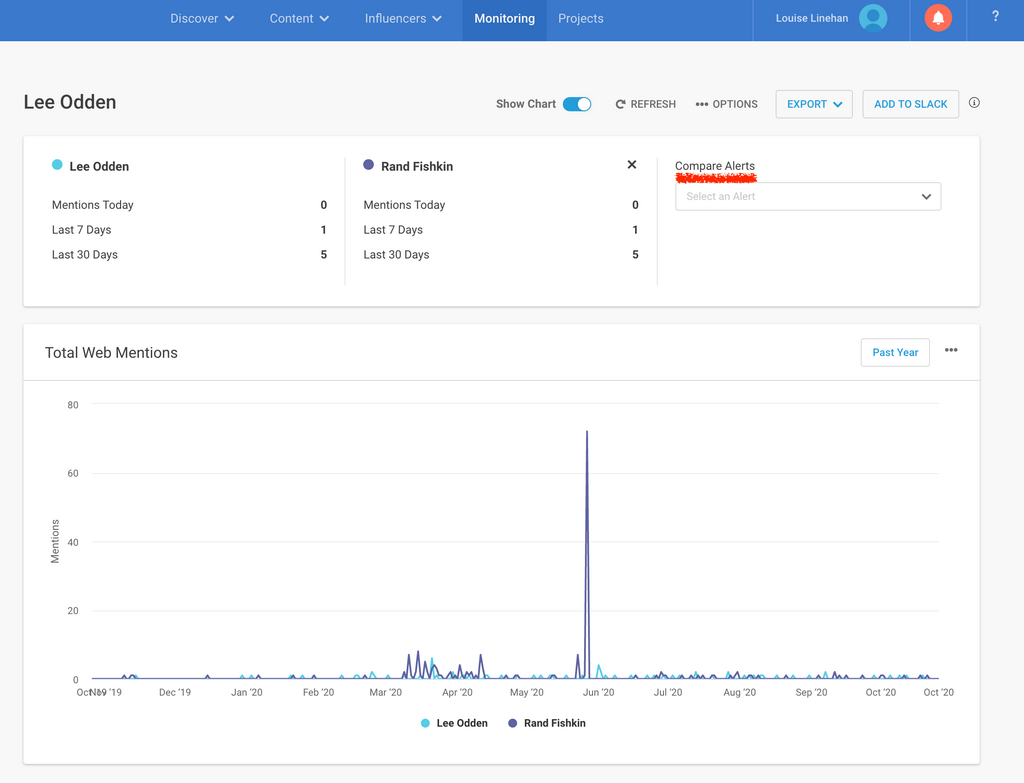Click the notifications bell icon
This screenshot has width=1024, height=783.
coord(938,18)
